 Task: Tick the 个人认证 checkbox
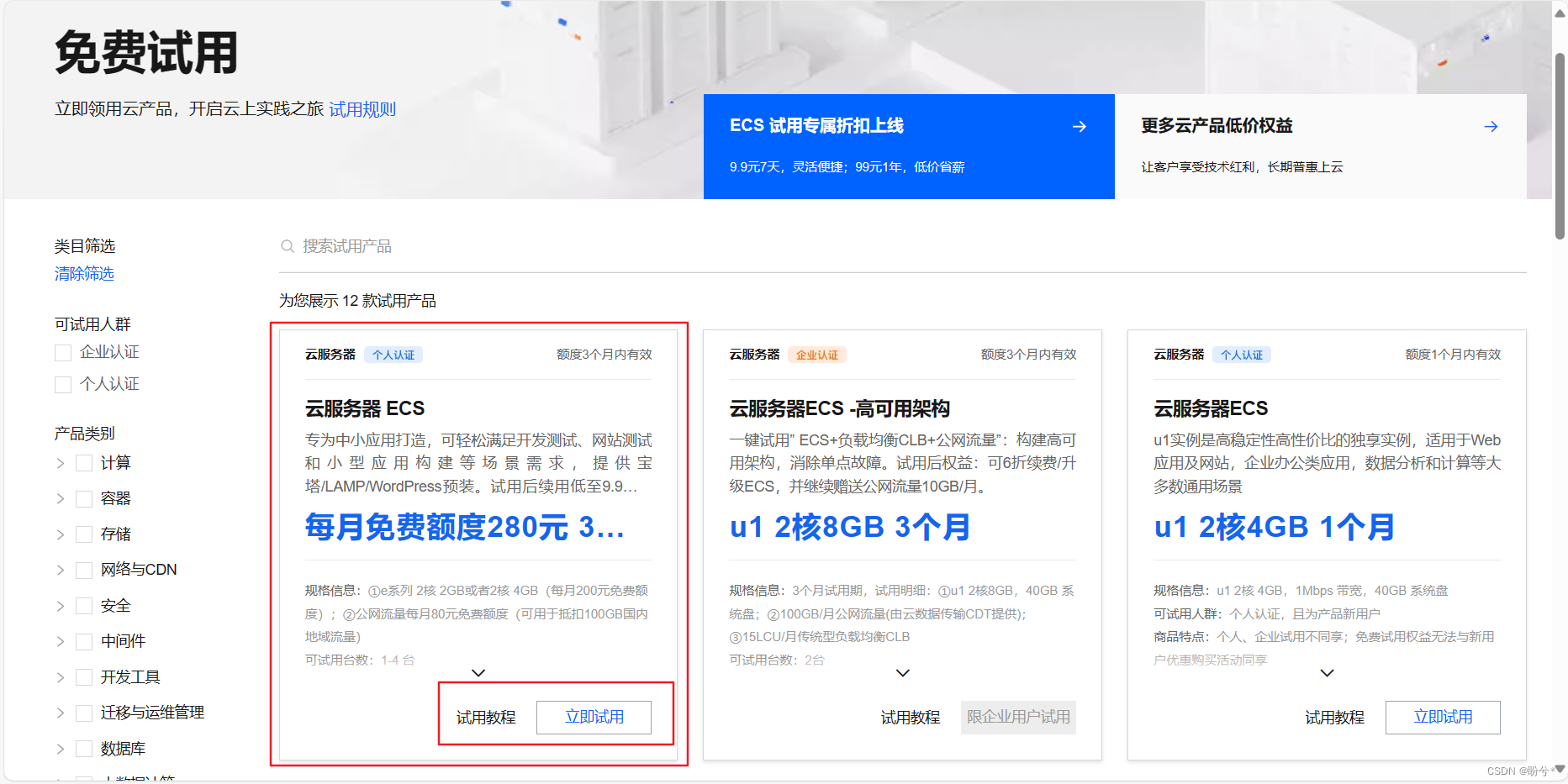(x=63, y=385)
